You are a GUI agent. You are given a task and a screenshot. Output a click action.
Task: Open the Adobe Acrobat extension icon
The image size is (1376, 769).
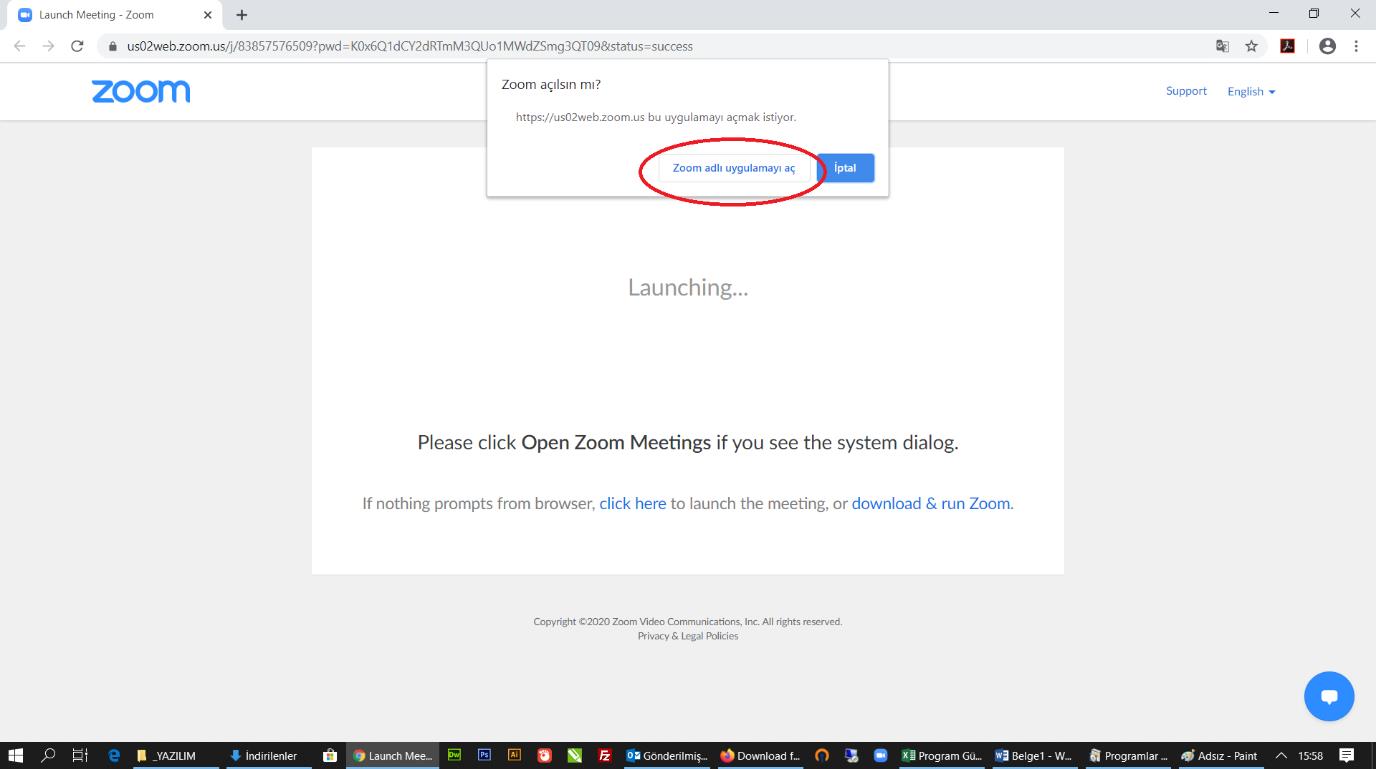[1288, 46]
